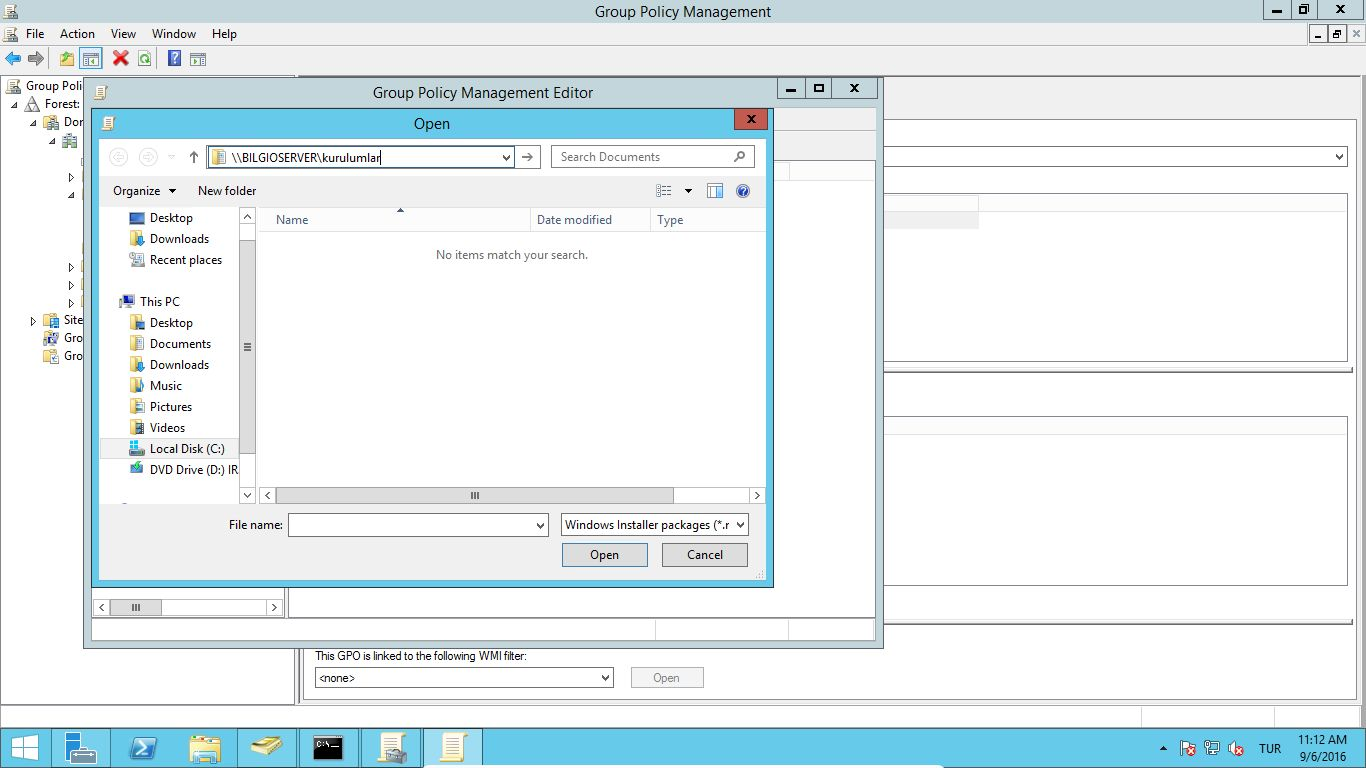Click the Search Documents field
The image size is (1366, 768).
tap(645, 157)
